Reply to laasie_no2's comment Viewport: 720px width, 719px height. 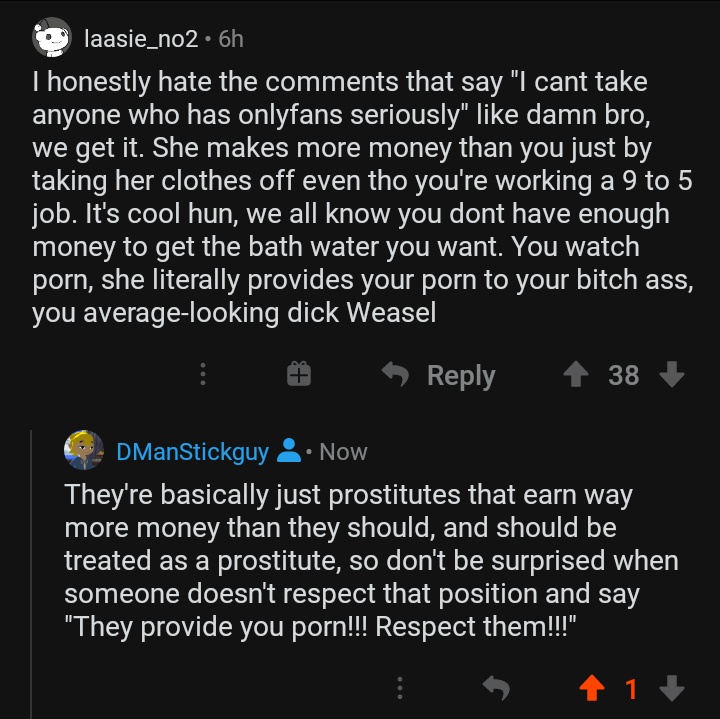(439, 375)
